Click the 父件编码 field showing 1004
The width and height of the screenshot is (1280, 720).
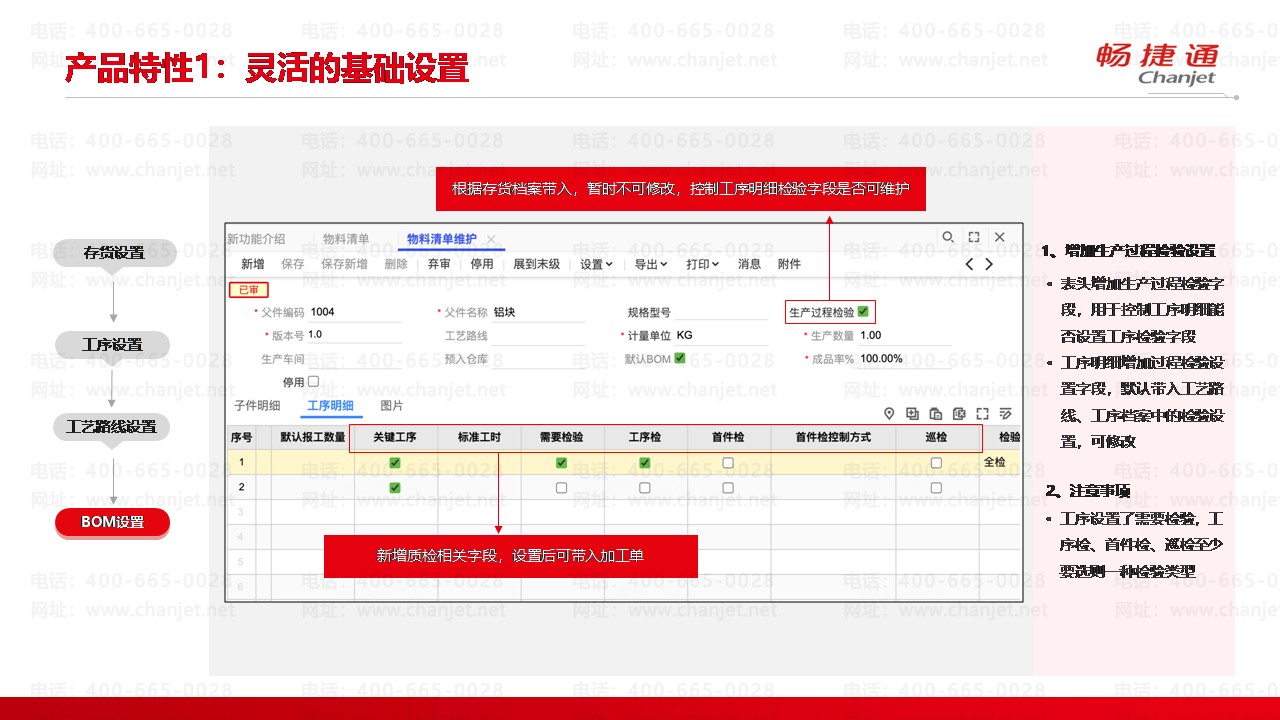click(x=355, y=312)
